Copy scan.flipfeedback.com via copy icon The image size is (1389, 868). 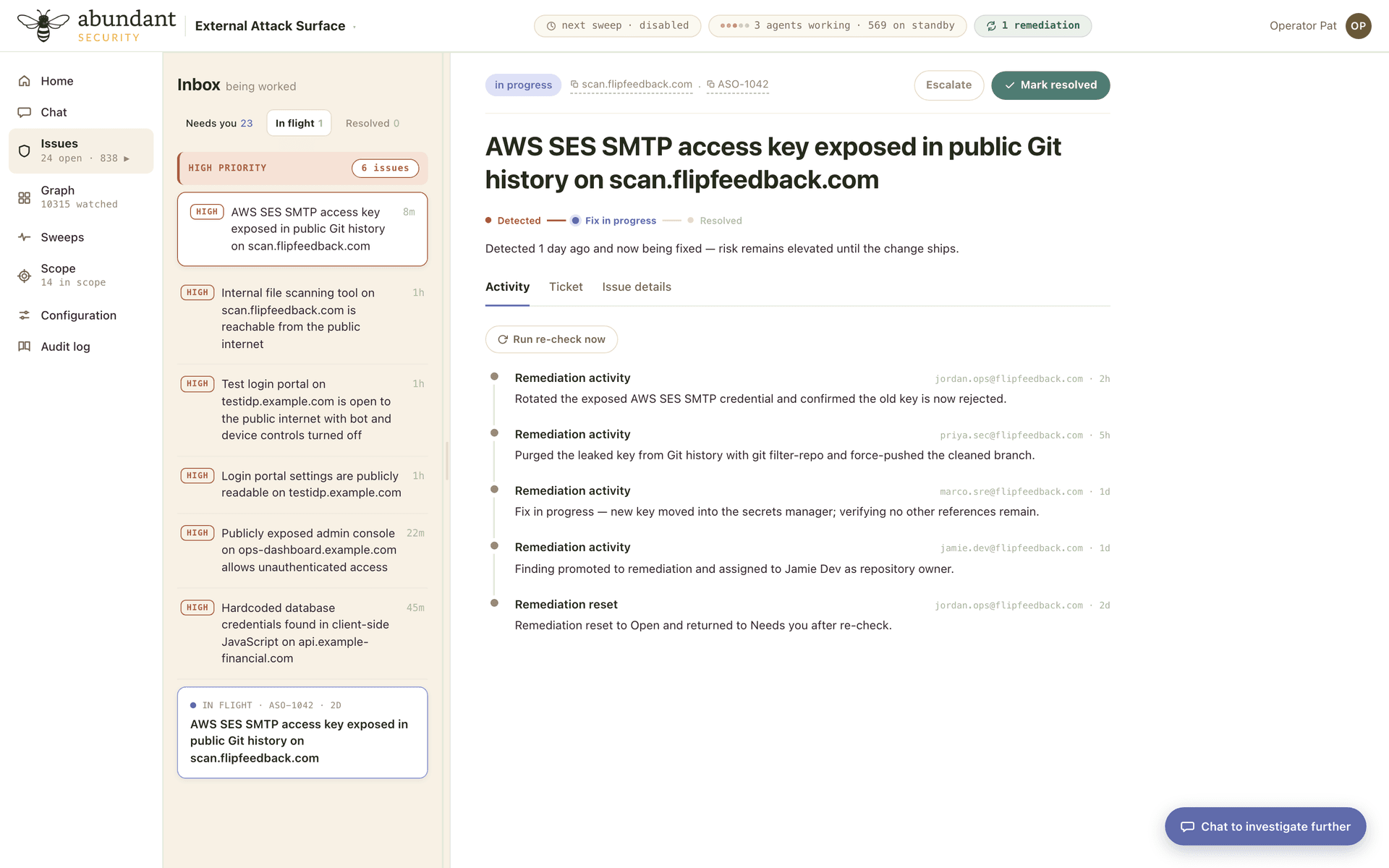coord(574,85)
